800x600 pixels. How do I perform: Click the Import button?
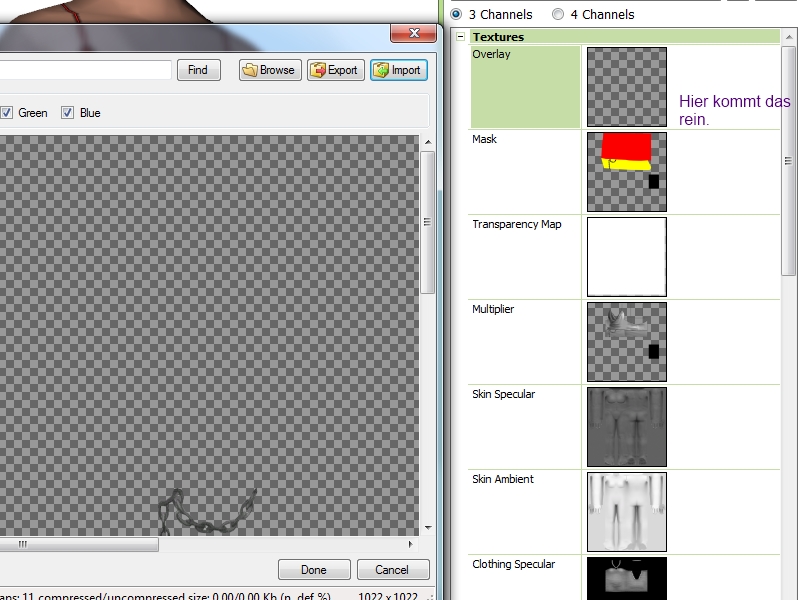click(x=398, y=70)
